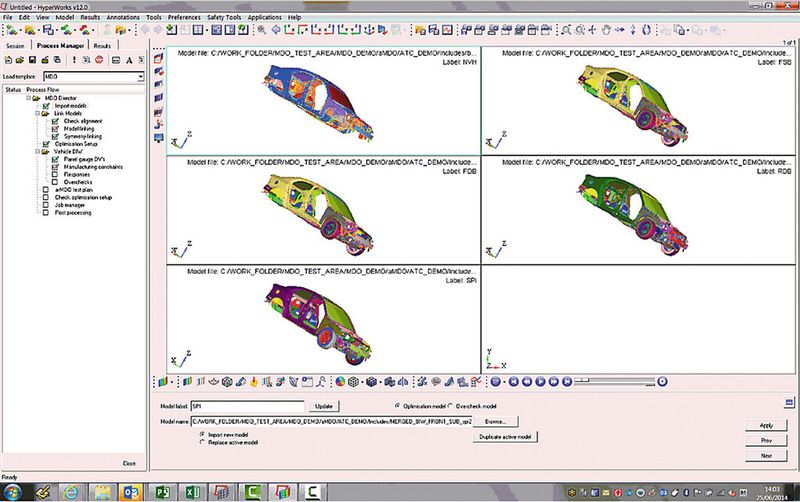
Task: Click the vertical double-arrow icon in top toolbar
Action: [x=633, y=30]
